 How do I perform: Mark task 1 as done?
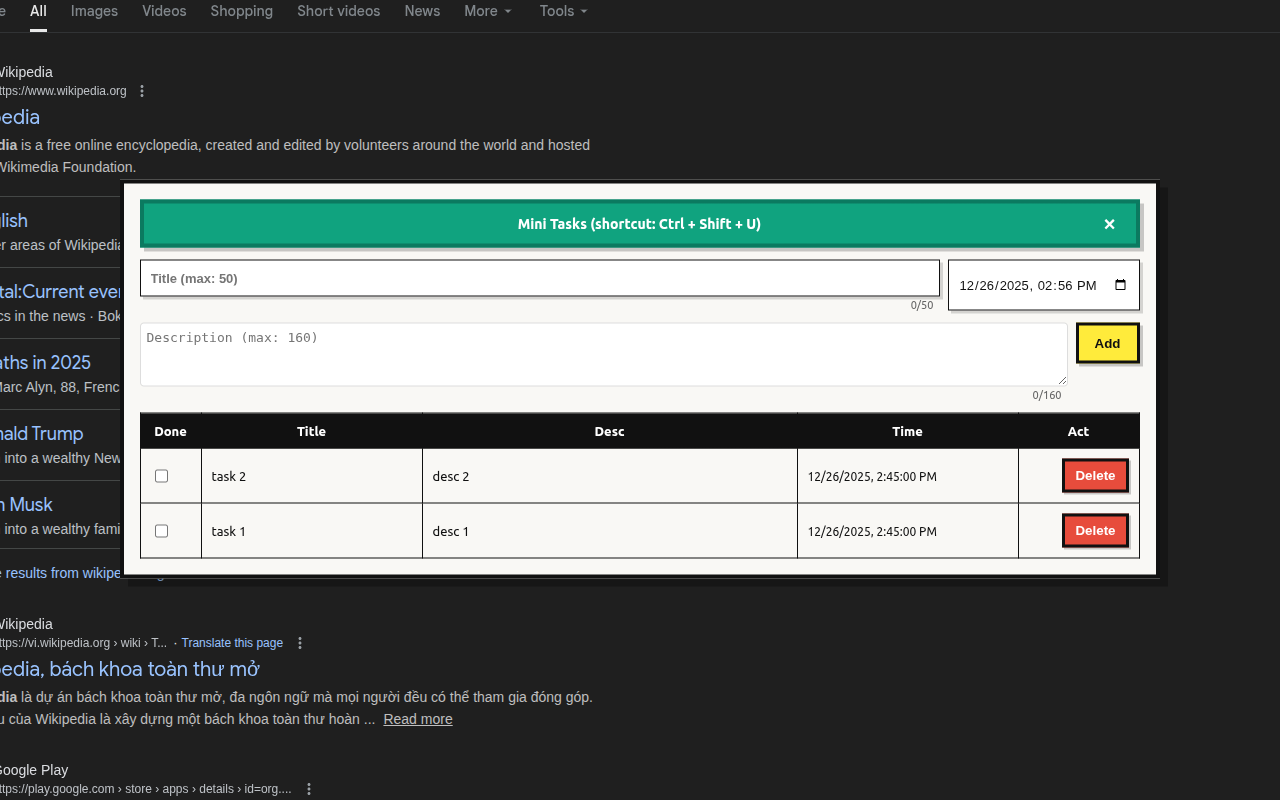pos(161,531)
